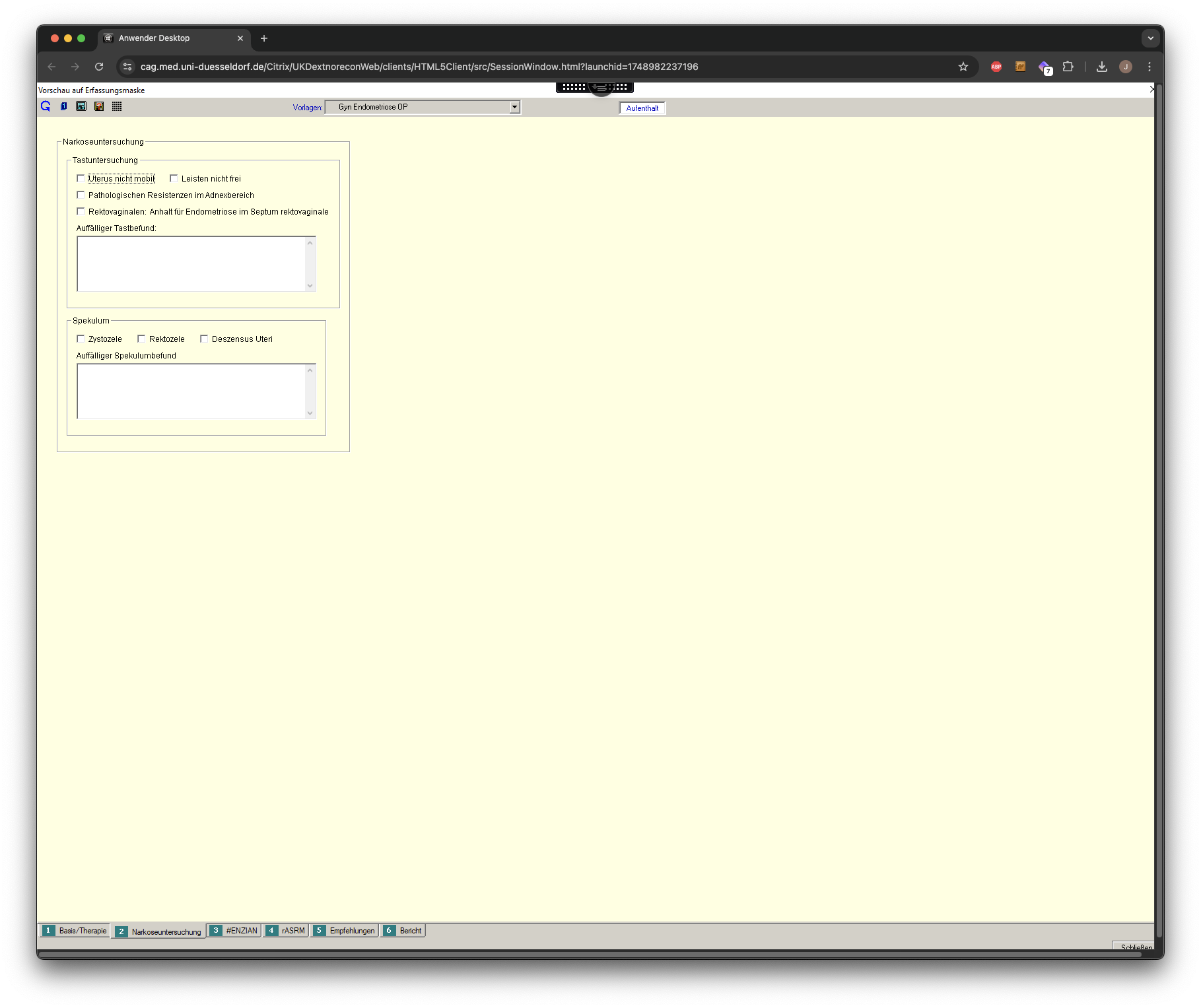
Task: Bookmark this page with the star icon
Action: (x=963, y=67)
